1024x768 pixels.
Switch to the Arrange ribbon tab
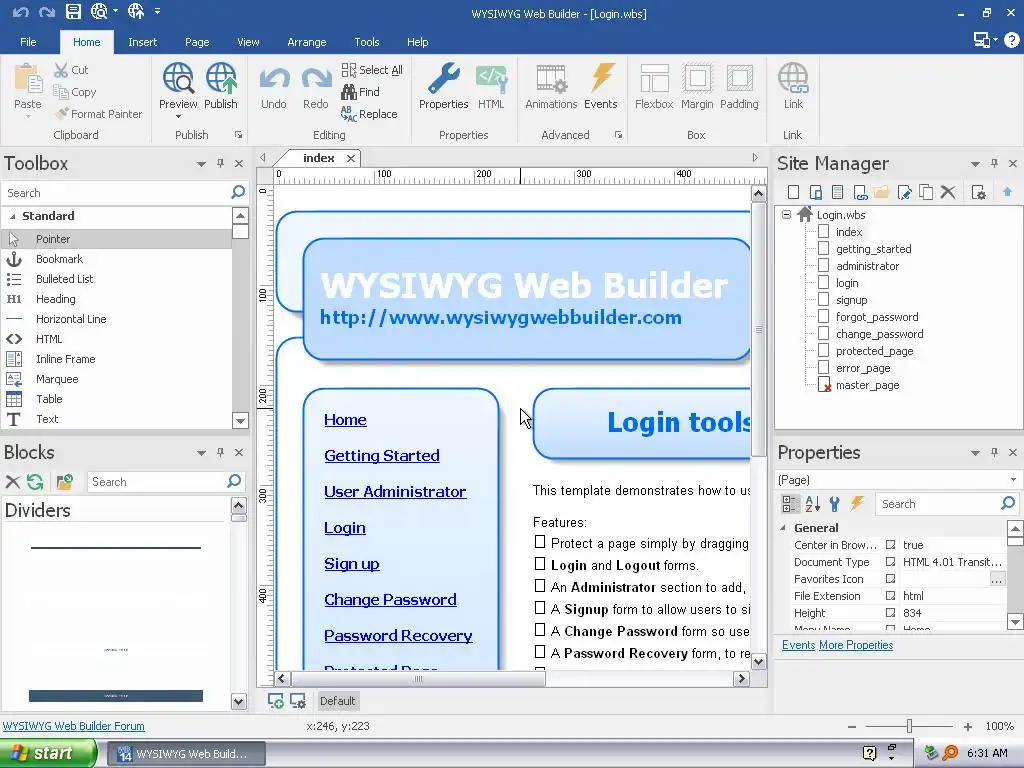point(306,42)
